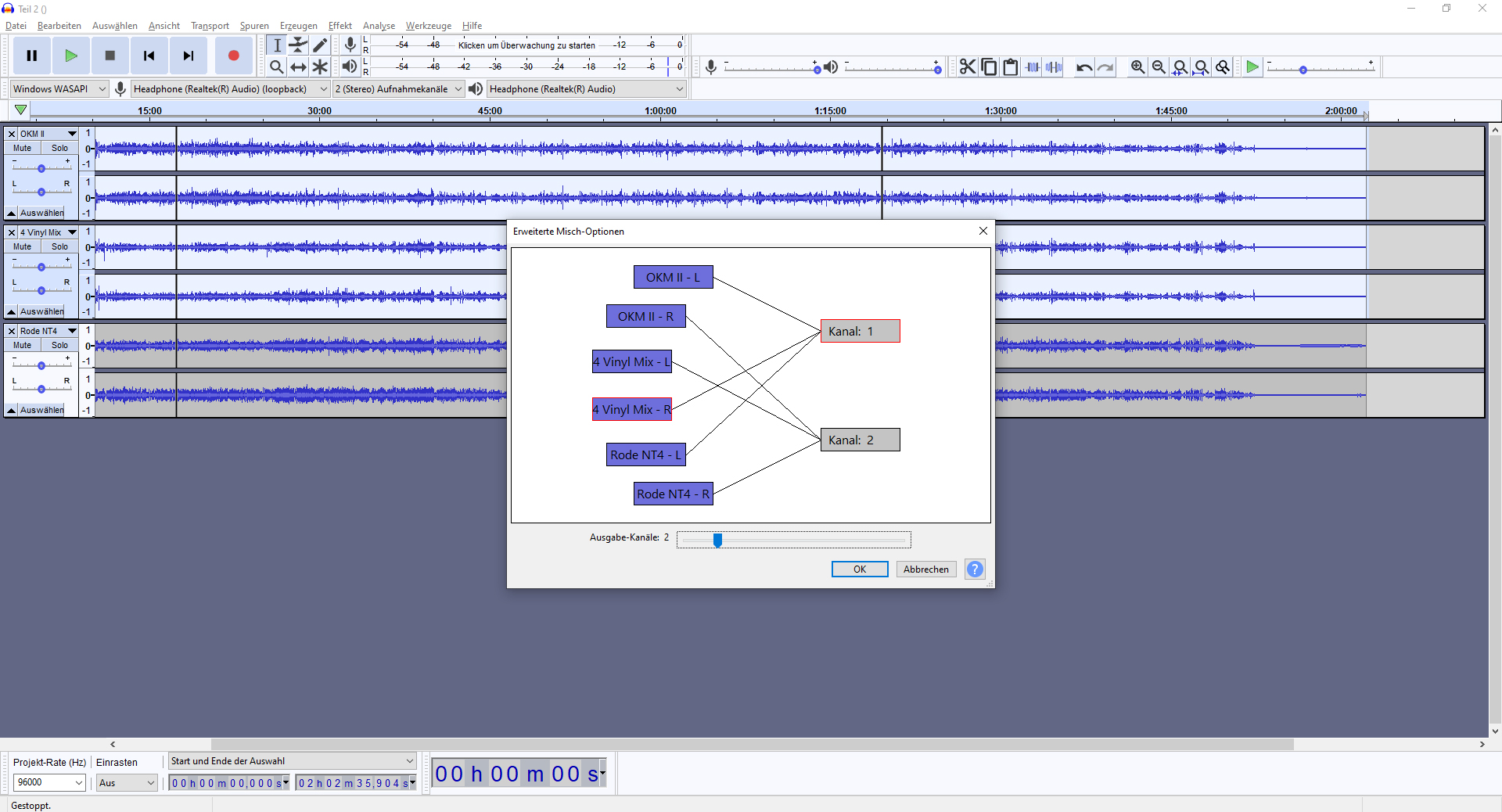Click the Zoom In magnifier icon
Viewport: 1502px width, 812px height.
(1137, 67)
